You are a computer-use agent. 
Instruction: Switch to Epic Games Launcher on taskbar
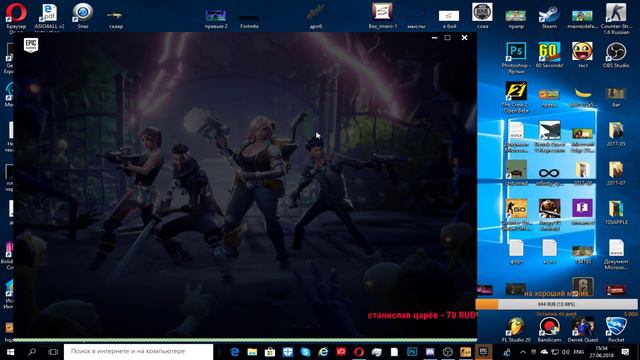pos(483,352)
